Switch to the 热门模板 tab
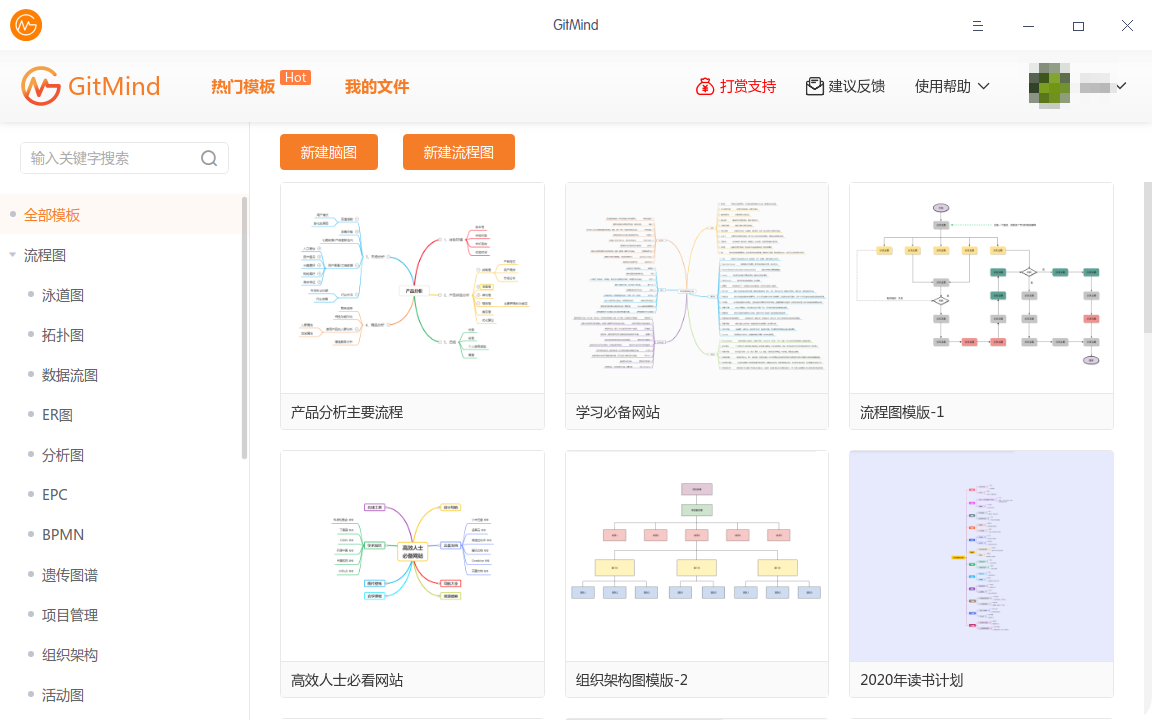Screen dimensions: 1152x720 click(243, 86)
